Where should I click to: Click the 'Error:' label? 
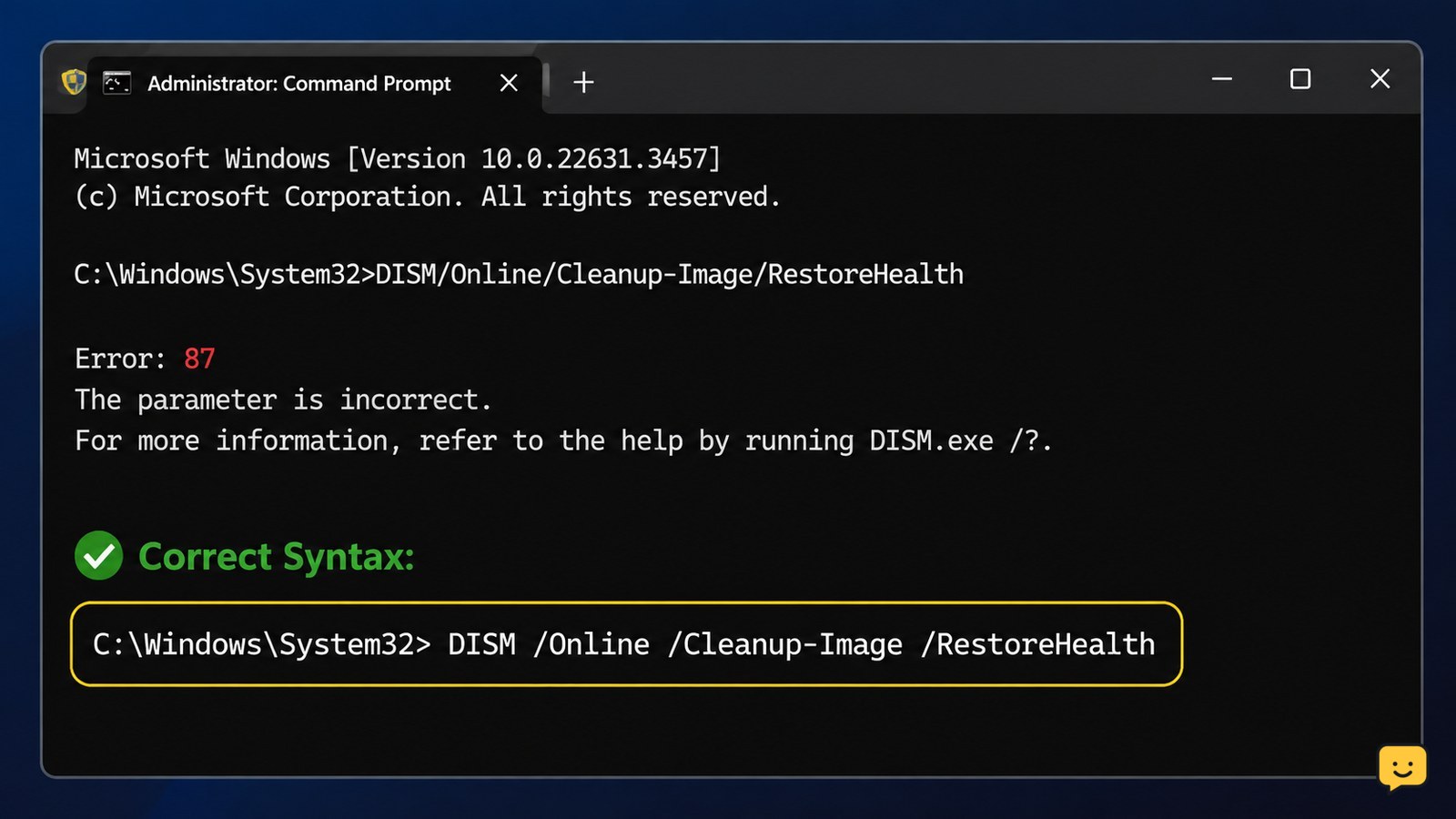click(120, 359)
